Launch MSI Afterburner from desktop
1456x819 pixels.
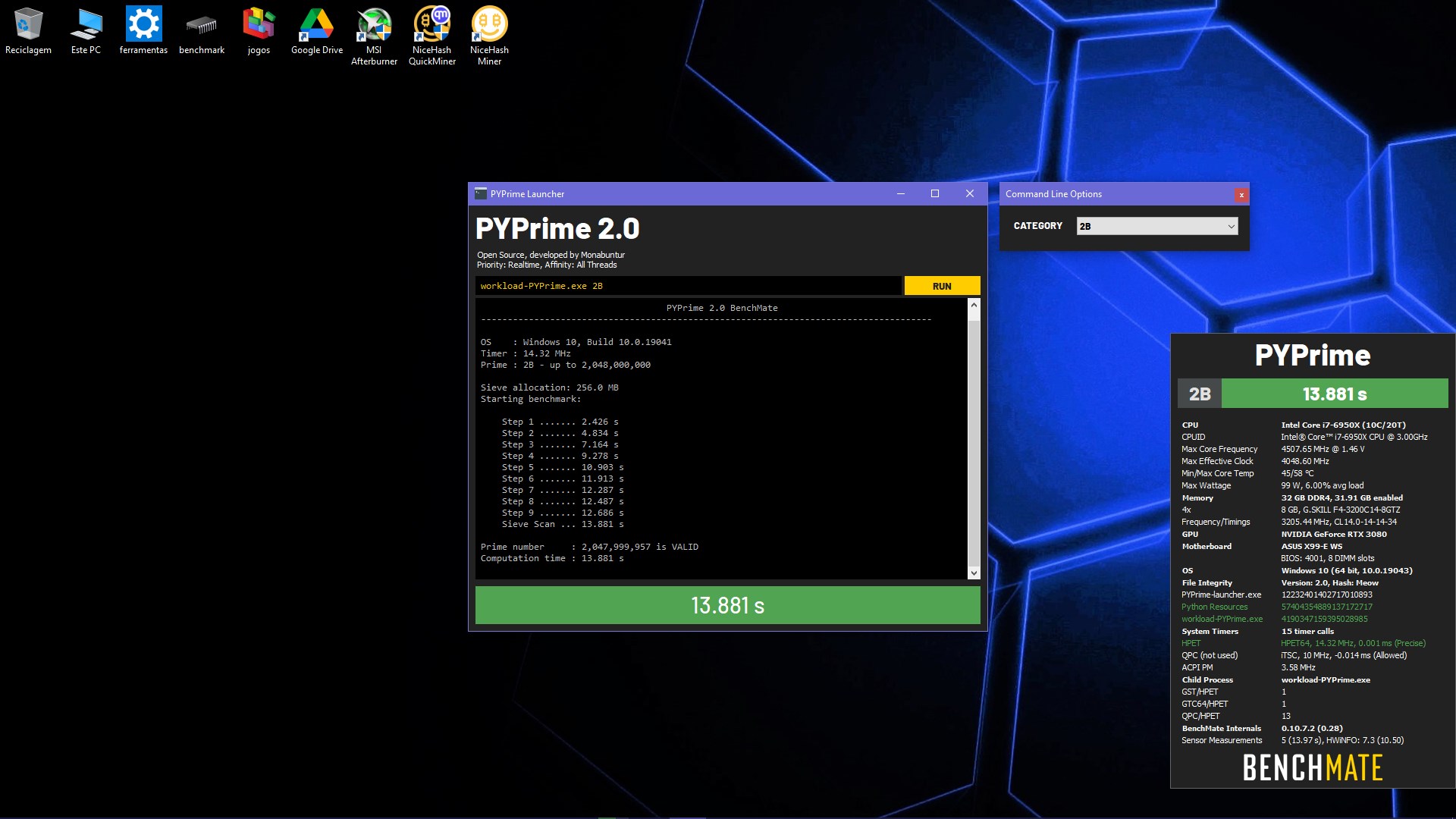(x=374, y=36)
